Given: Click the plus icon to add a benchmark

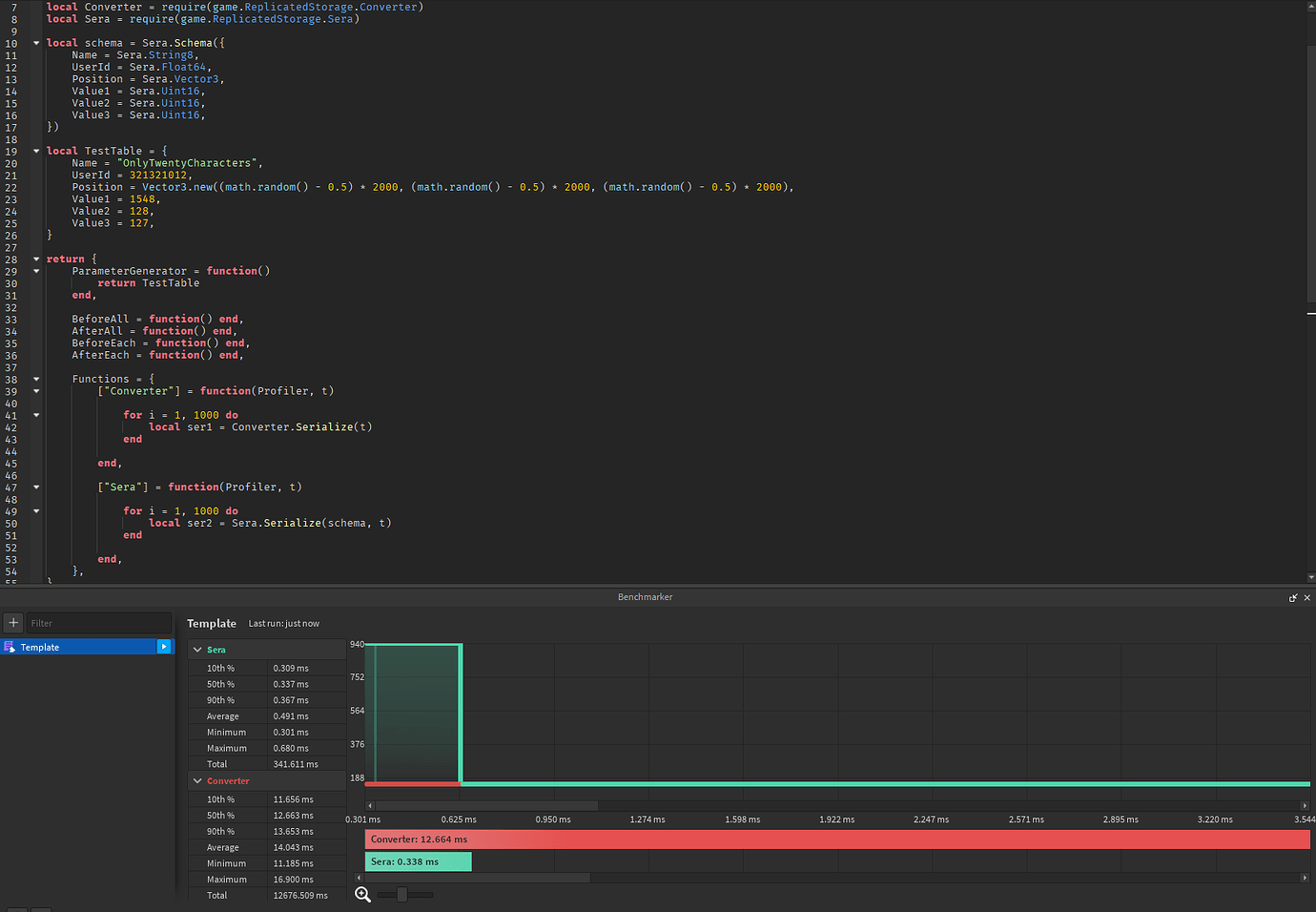Looking at the screenshot, I should point(12,622).
